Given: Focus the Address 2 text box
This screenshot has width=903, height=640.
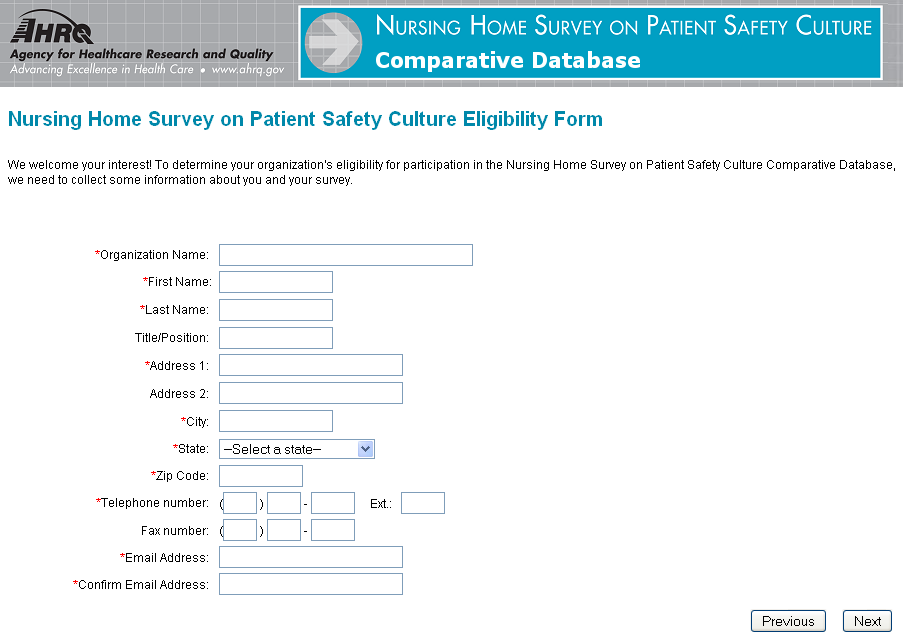Looking at the screenshot, I should click(x=310, y=393).
